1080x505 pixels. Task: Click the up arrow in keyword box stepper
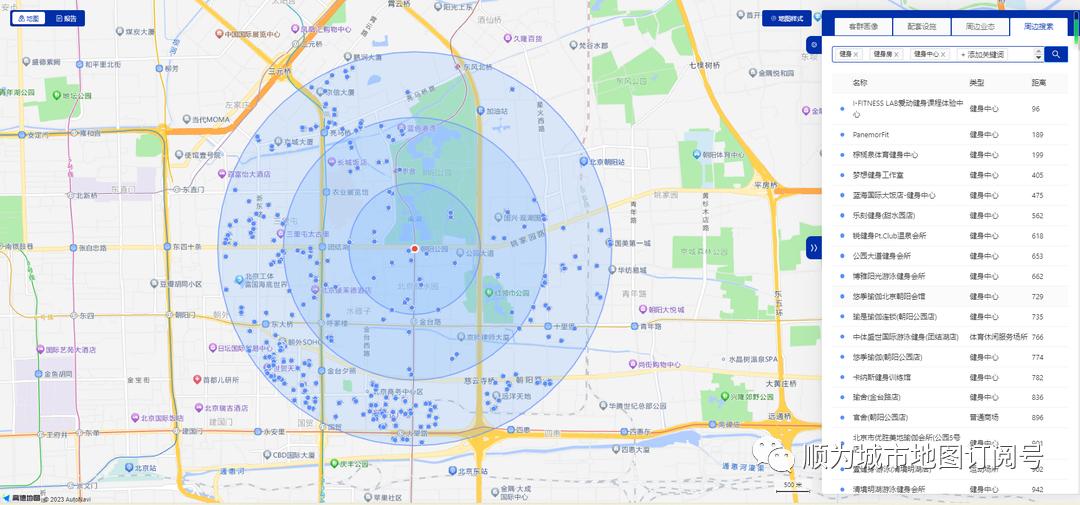coord(1039,50)
